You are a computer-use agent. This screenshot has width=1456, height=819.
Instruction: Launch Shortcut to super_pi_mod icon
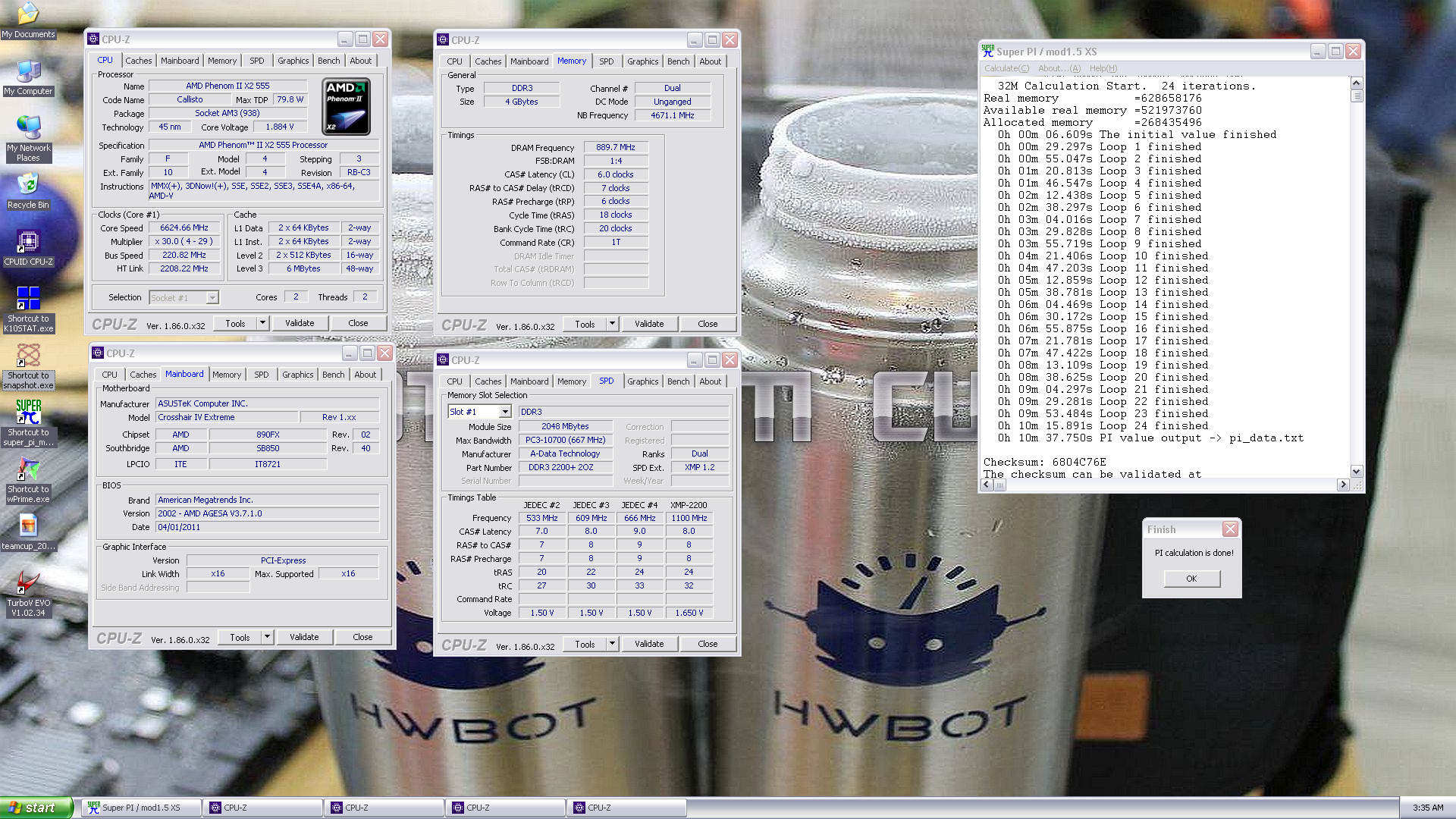coord(28,423)
